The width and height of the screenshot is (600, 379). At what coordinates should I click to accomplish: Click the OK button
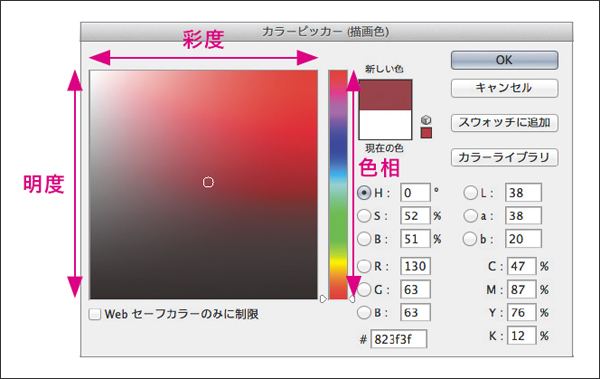tap(504, 60)
